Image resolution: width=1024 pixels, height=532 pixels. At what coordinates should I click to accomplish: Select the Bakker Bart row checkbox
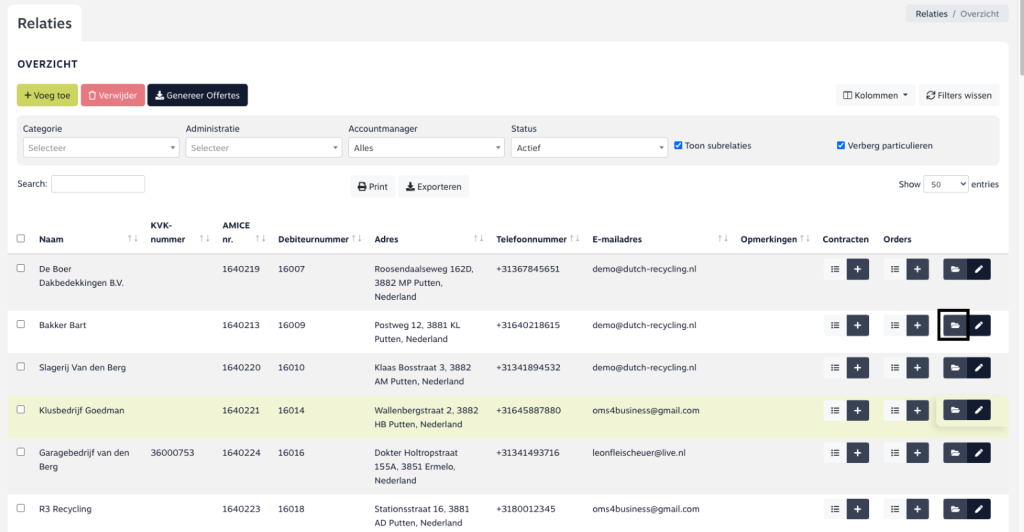(21, 325)
